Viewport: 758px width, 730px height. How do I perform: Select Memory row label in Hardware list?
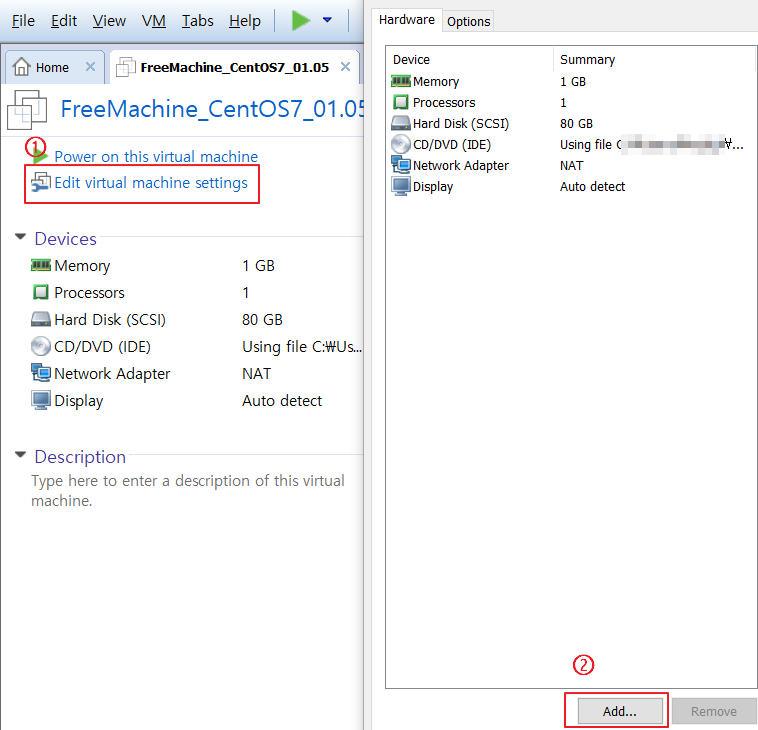(436, 81)
